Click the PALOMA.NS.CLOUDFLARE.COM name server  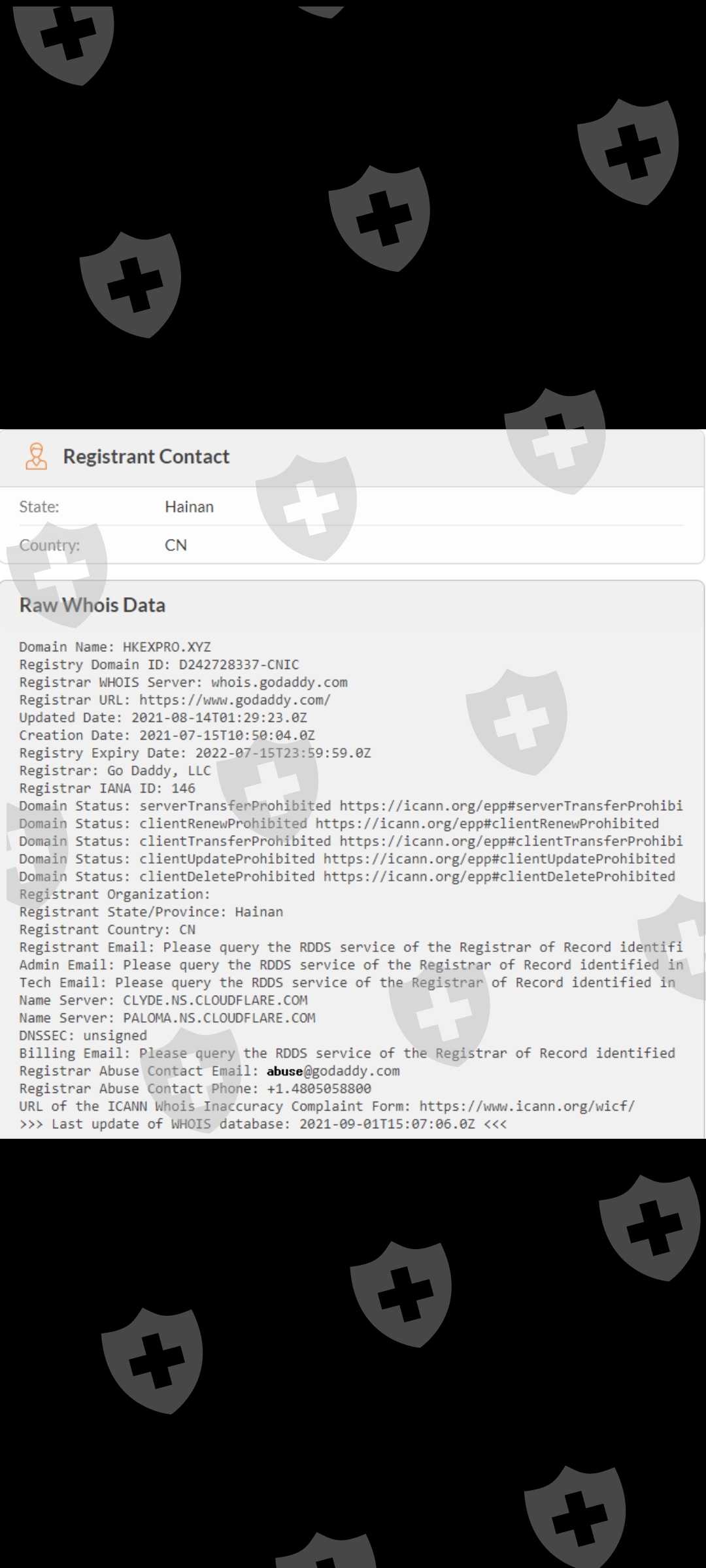[x=219, y=1018]
